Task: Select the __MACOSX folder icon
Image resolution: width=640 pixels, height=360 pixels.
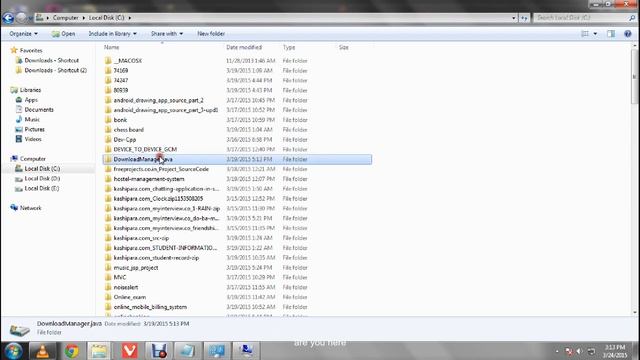Action: [x=108, y=60]
